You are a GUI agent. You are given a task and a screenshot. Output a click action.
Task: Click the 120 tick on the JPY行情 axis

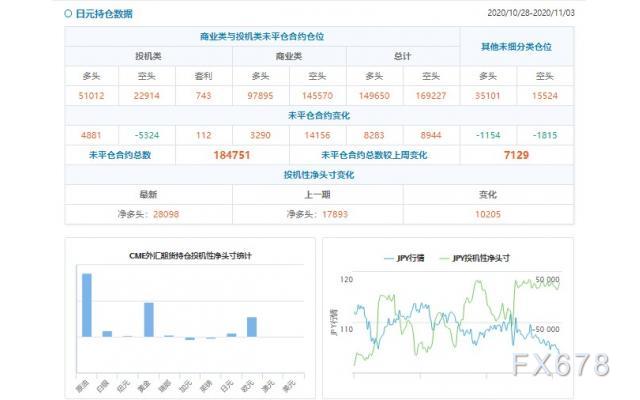(346, 280)
